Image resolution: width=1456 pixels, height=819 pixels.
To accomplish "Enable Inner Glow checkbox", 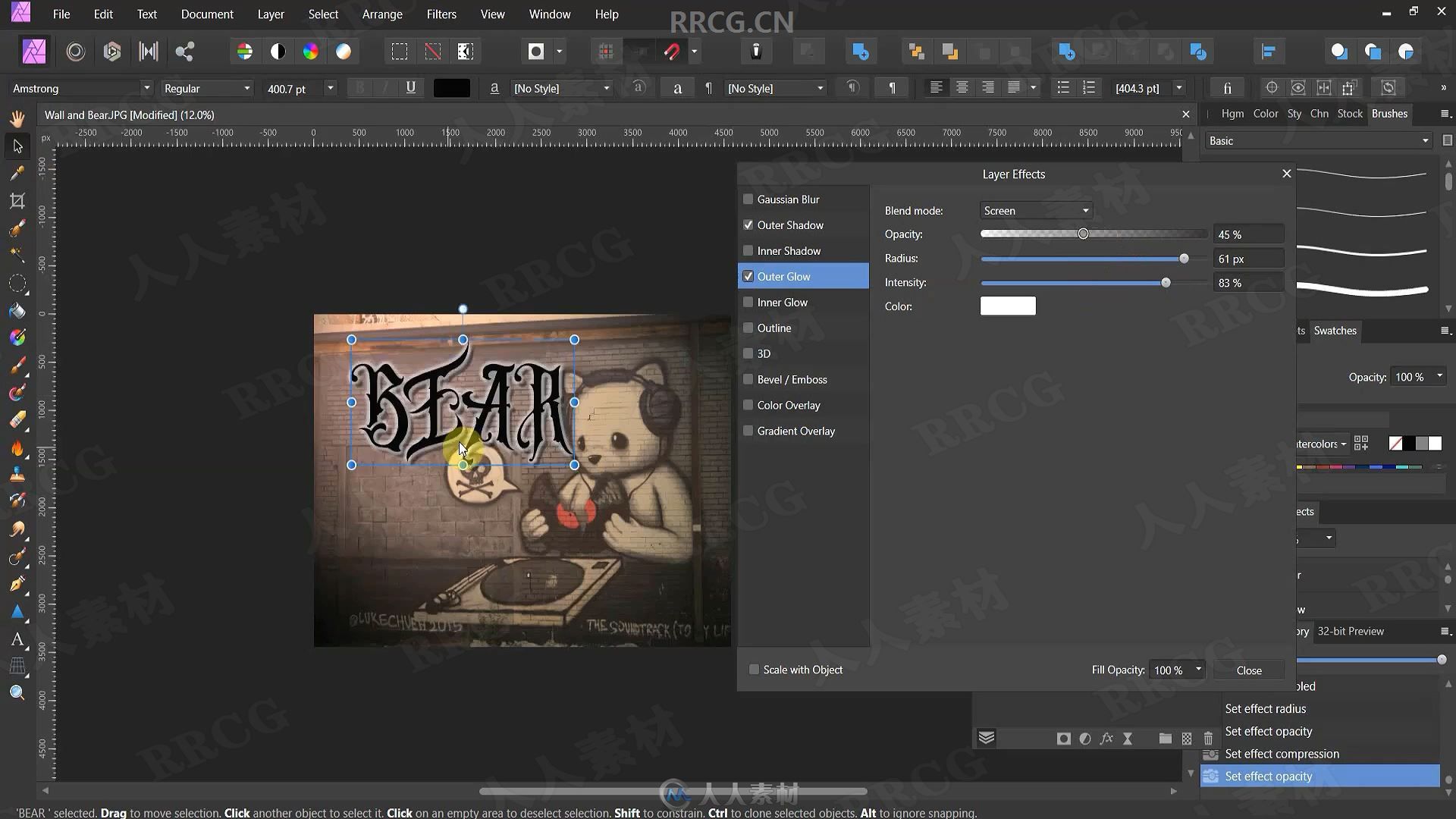I will tap(748, 303).
